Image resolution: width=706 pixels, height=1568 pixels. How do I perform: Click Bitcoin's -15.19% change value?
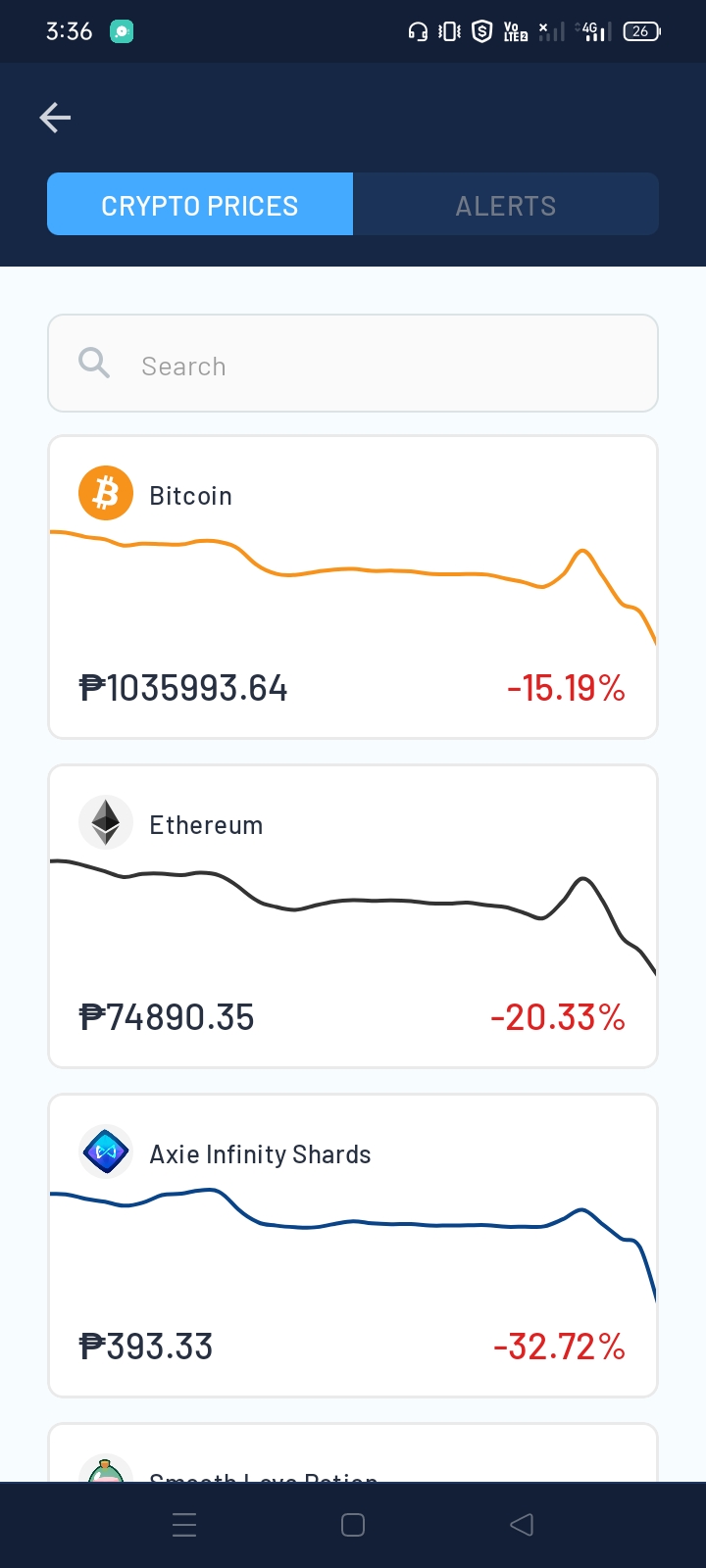pyautogui.click(x=566, y=688)
